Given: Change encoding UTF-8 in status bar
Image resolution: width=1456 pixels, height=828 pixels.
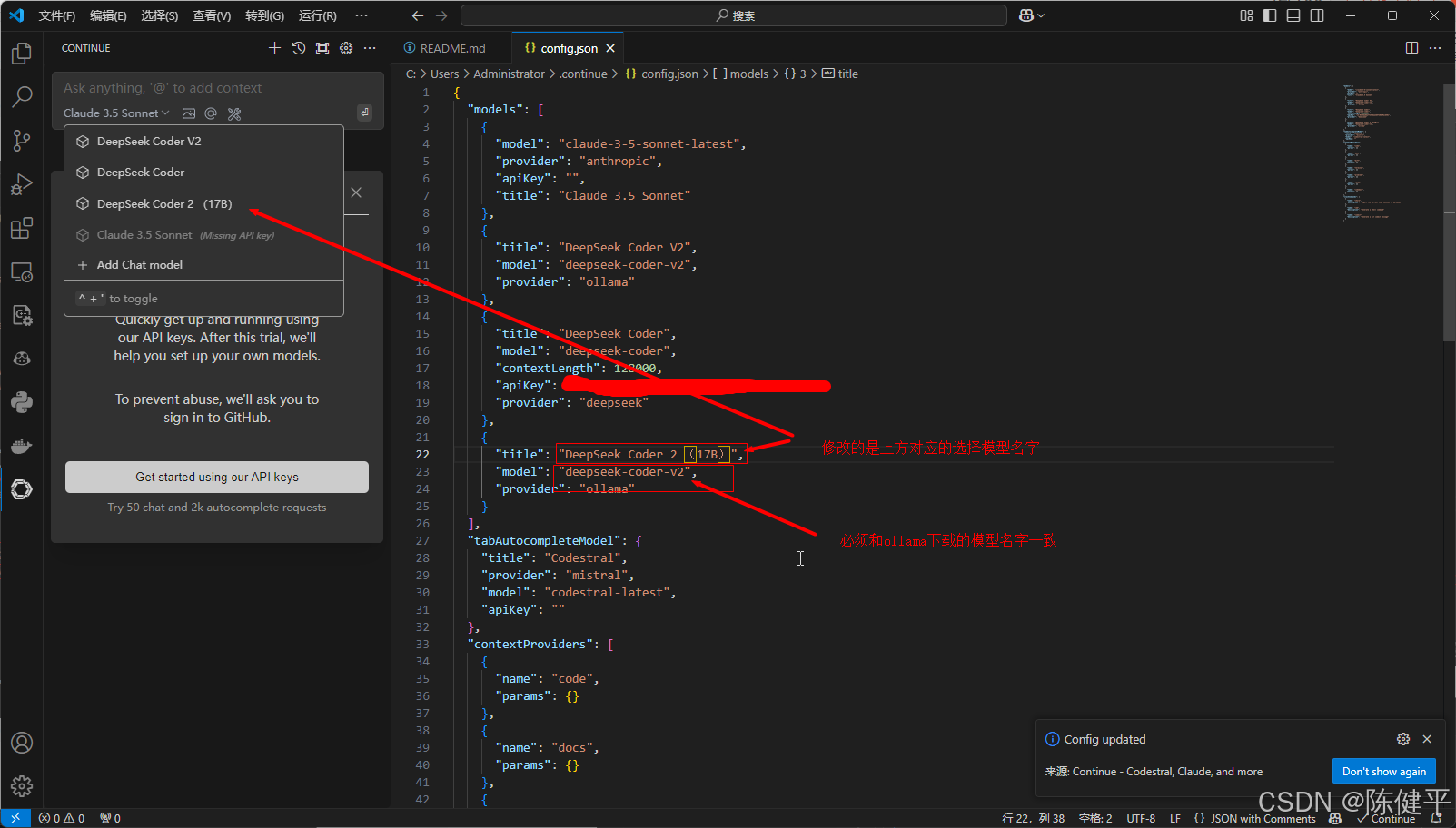Looking at the screenshot, I should click(1141, 818).
